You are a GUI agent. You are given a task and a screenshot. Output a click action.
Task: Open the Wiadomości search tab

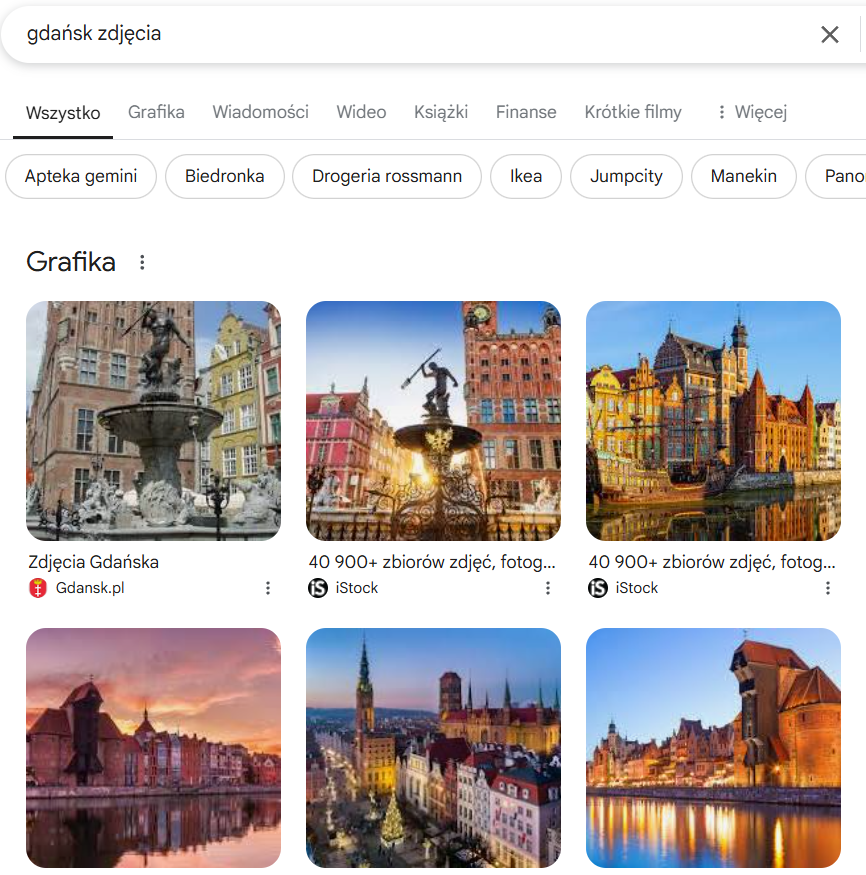coord(260,112)
